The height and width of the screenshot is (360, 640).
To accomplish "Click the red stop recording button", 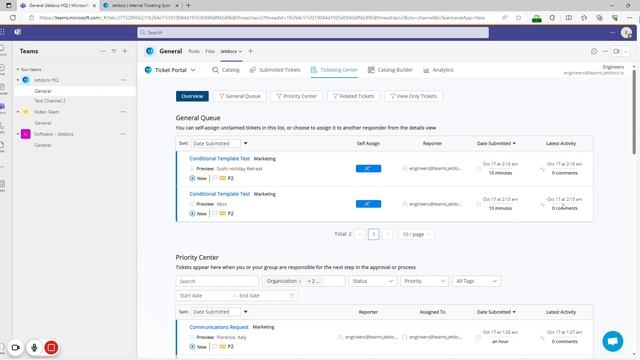I will pos(51,347).
